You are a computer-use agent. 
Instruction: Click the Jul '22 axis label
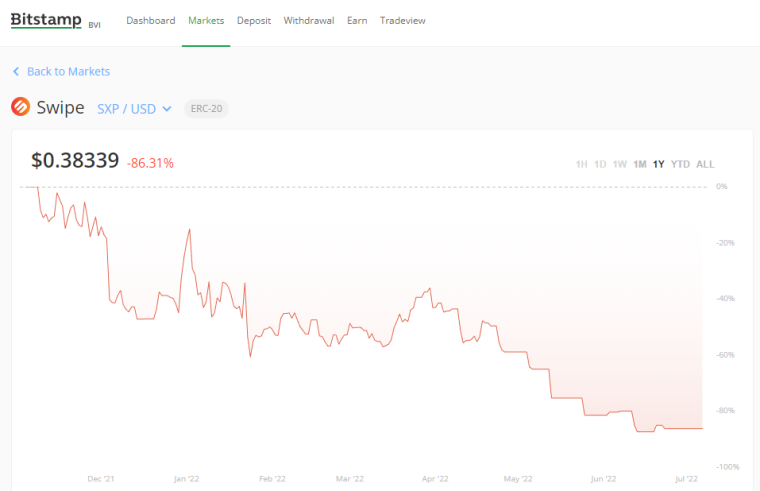click(686, 479)
